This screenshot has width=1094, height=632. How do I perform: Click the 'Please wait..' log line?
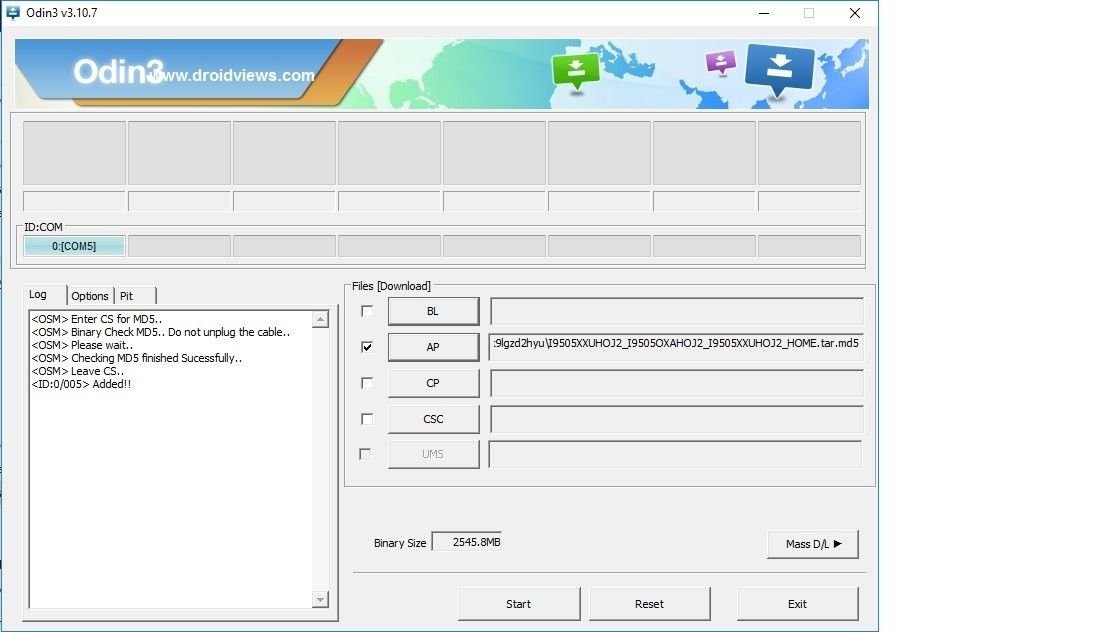click(82, 345)
